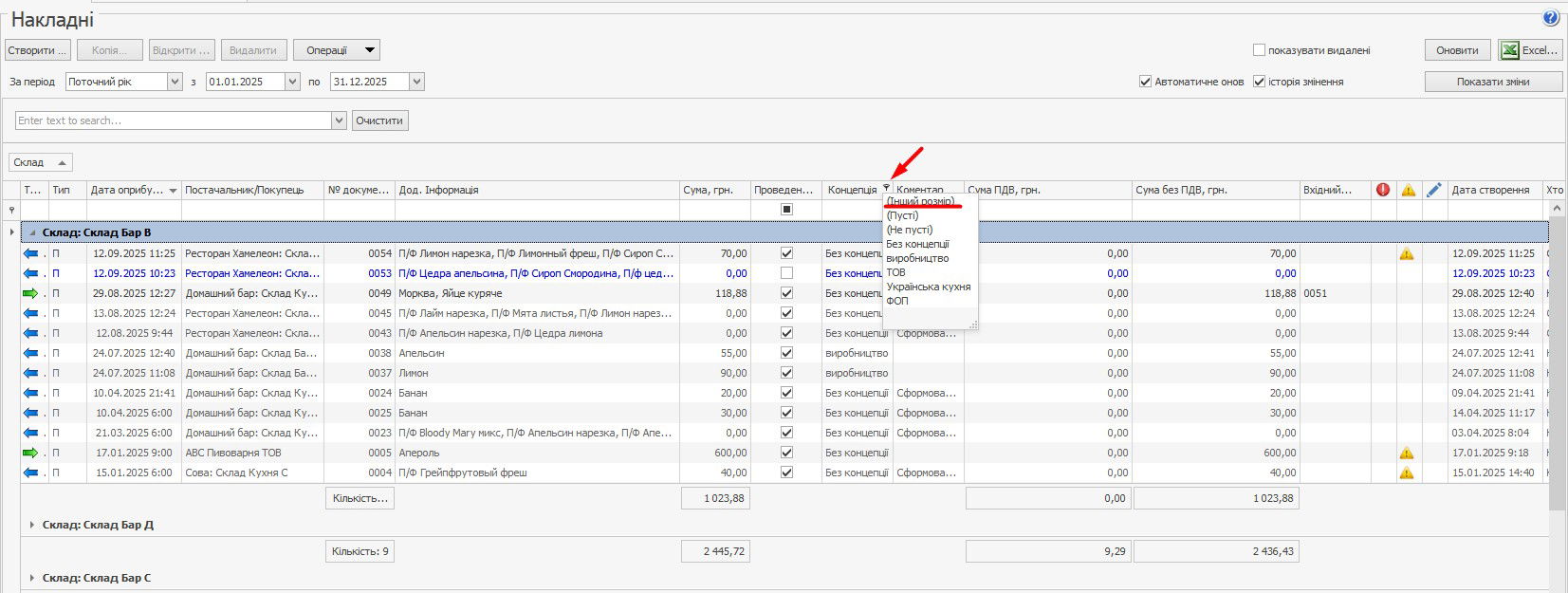Toggle the 'Автоматичне онов' checkbox

(1145, 82)
